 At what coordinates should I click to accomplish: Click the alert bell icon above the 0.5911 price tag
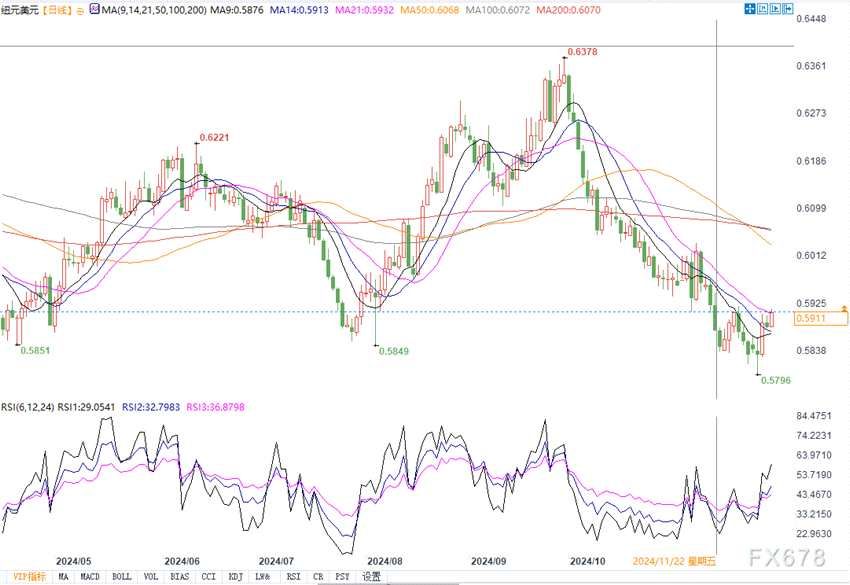(845, 310)
